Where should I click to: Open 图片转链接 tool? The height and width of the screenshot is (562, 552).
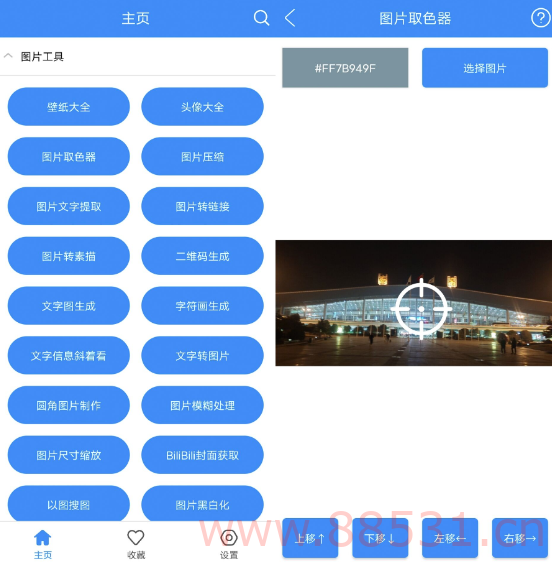coord(202,206)
